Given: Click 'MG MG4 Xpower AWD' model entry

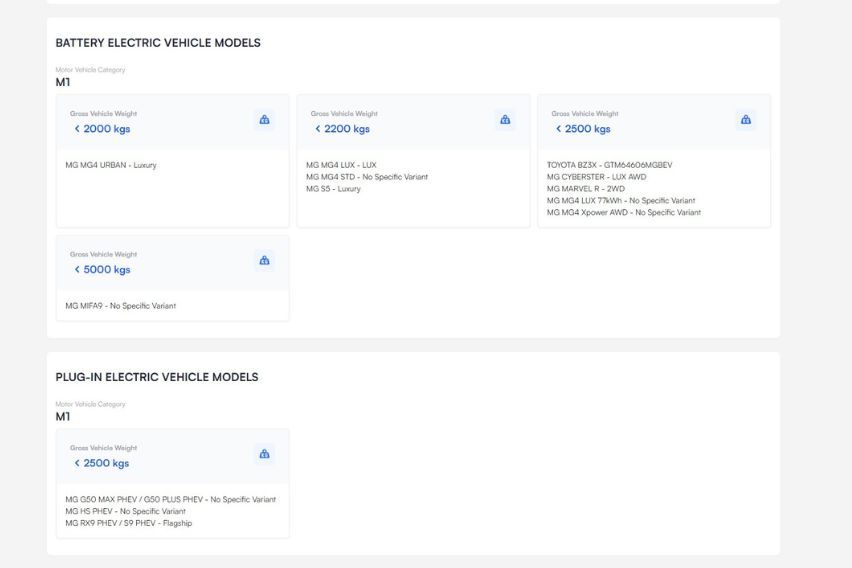Looking at the screenshot, I should point(624,213).
